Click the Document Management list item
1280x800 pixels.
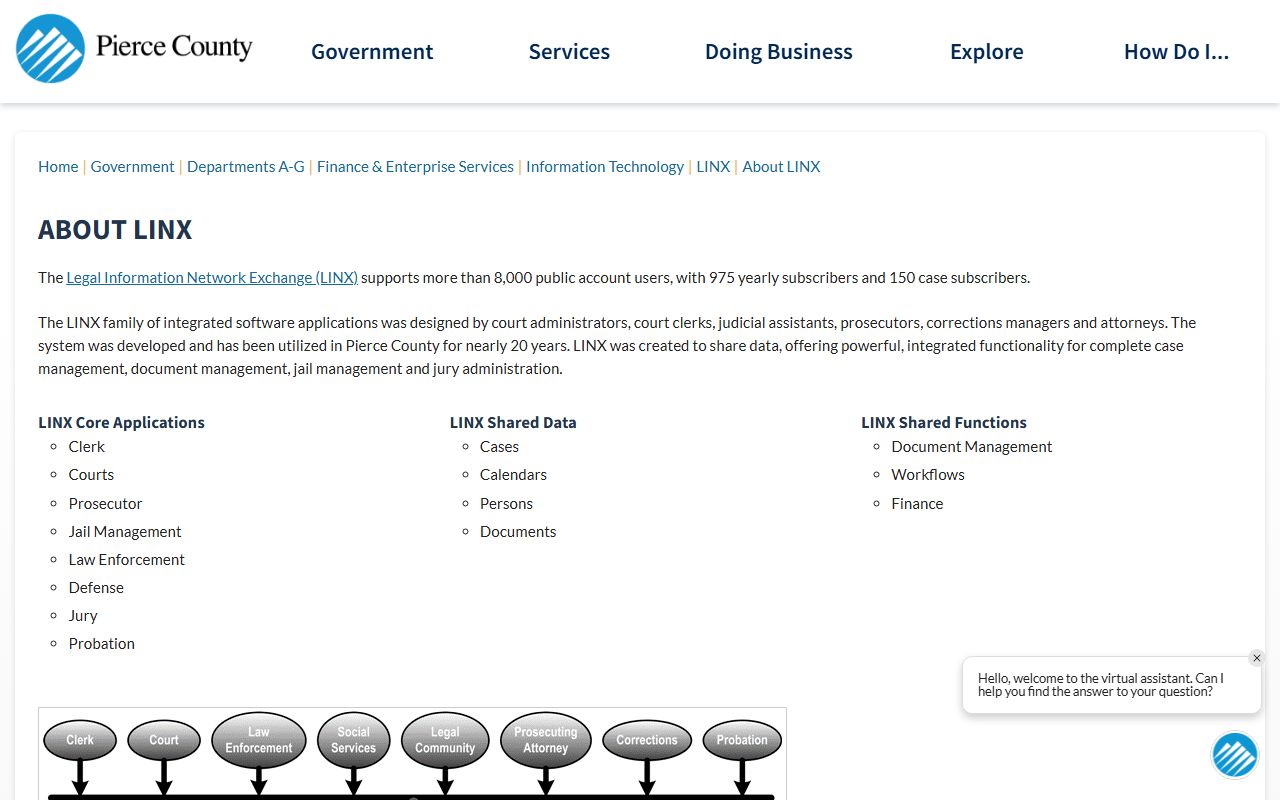coord(972,447)
